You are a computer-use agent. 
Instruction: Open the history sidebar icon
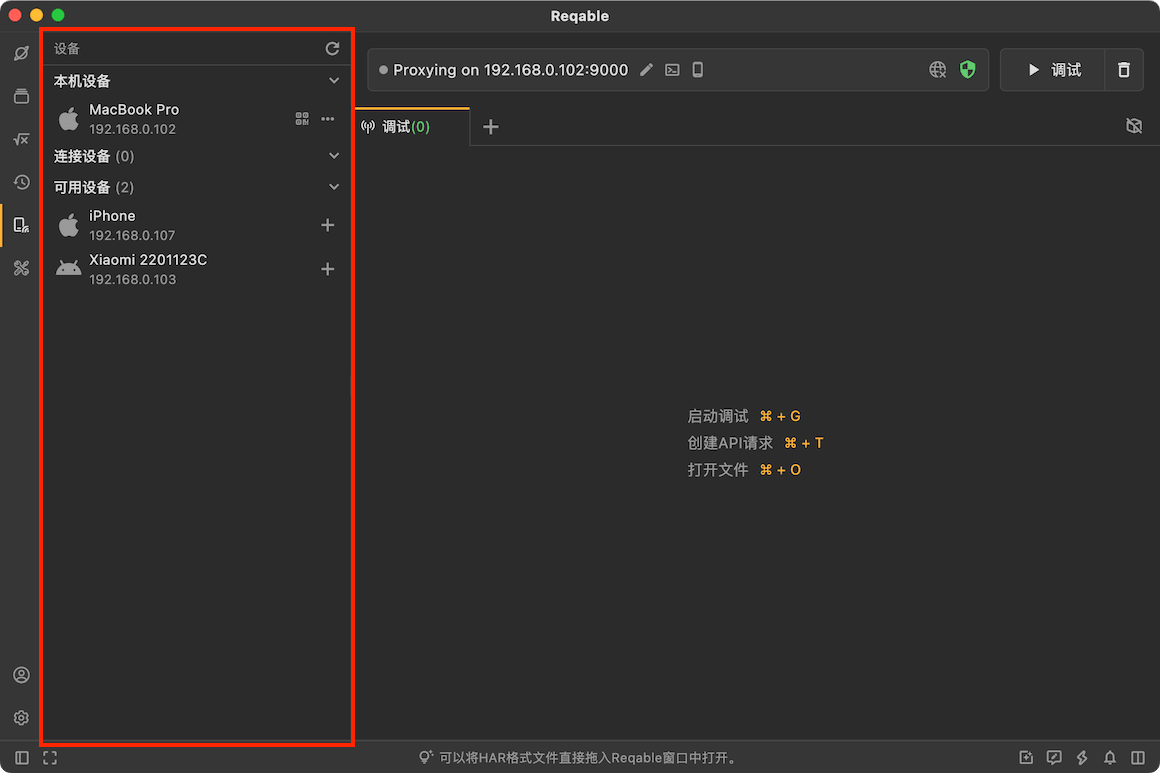click(21, 182)
